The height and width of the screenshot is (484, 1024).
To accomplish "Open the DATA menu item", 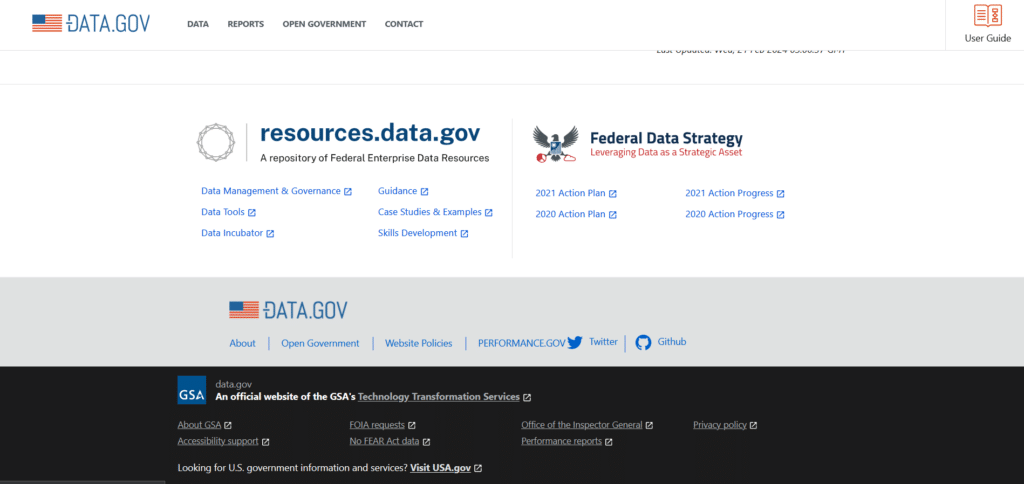I will click(x=198, y=24).
